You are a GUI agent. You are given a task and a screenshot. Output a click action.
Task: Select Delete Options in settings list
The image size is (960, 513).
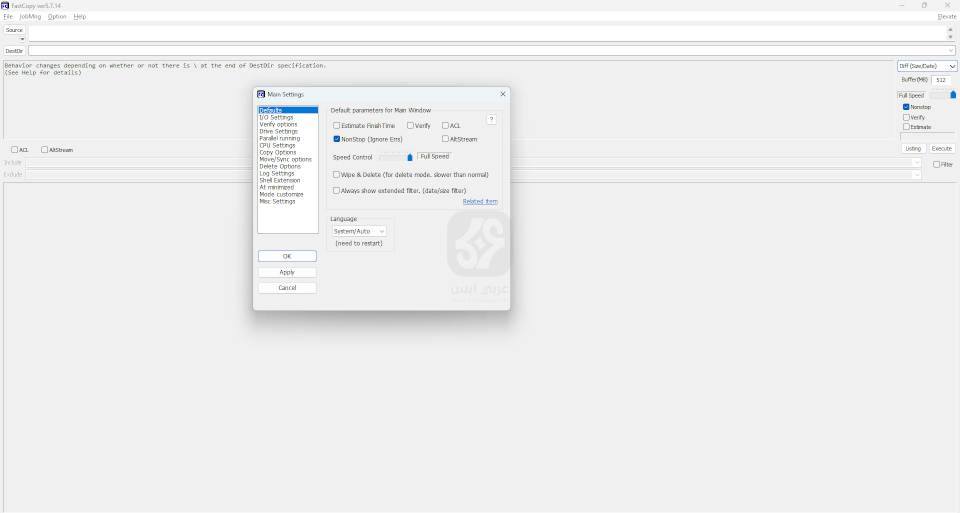tap(288, 167)
